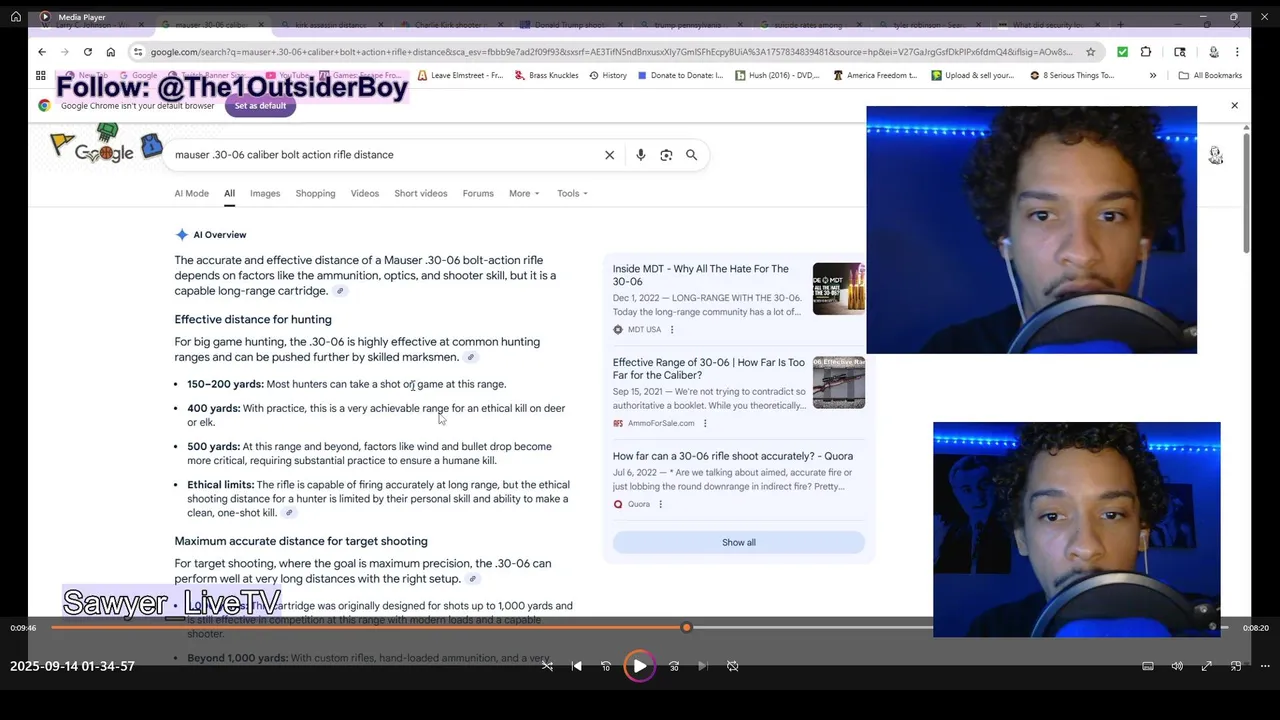
Task: Click the Chrome forward arrow
Action: coord(65,52)
